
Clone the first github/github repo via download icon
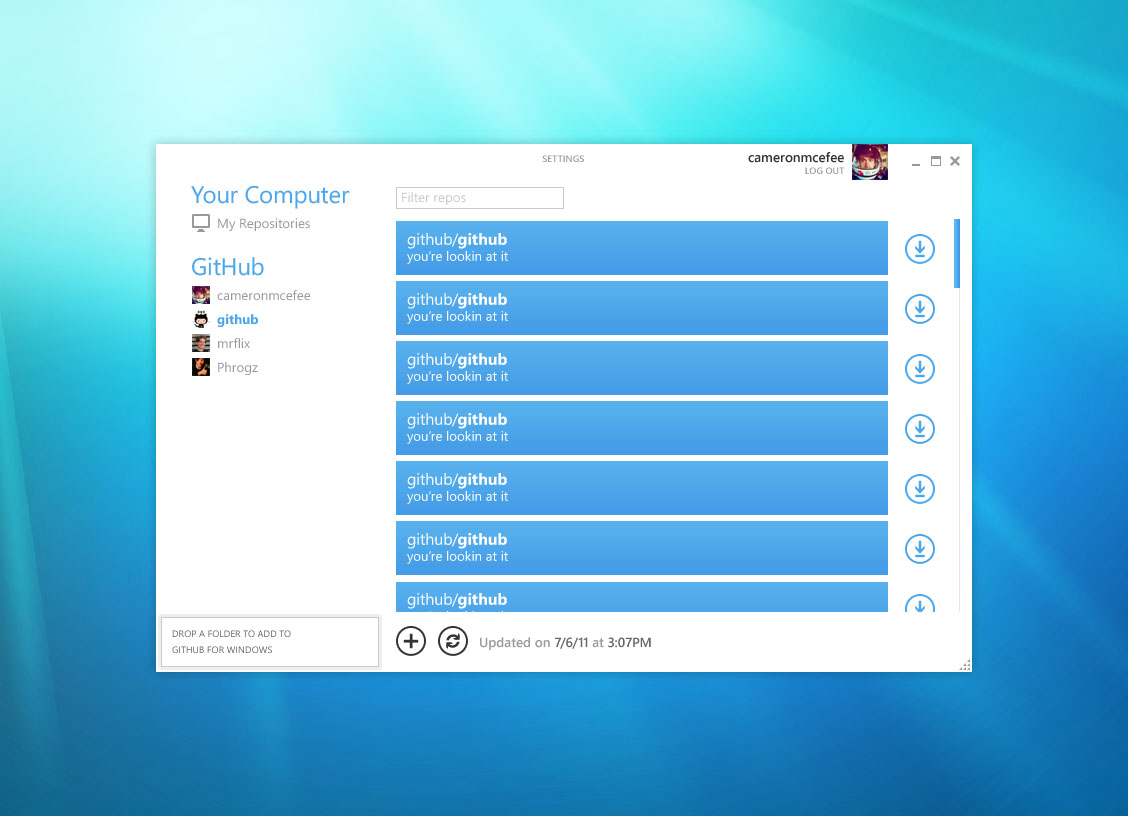click(x=919, y=249)
